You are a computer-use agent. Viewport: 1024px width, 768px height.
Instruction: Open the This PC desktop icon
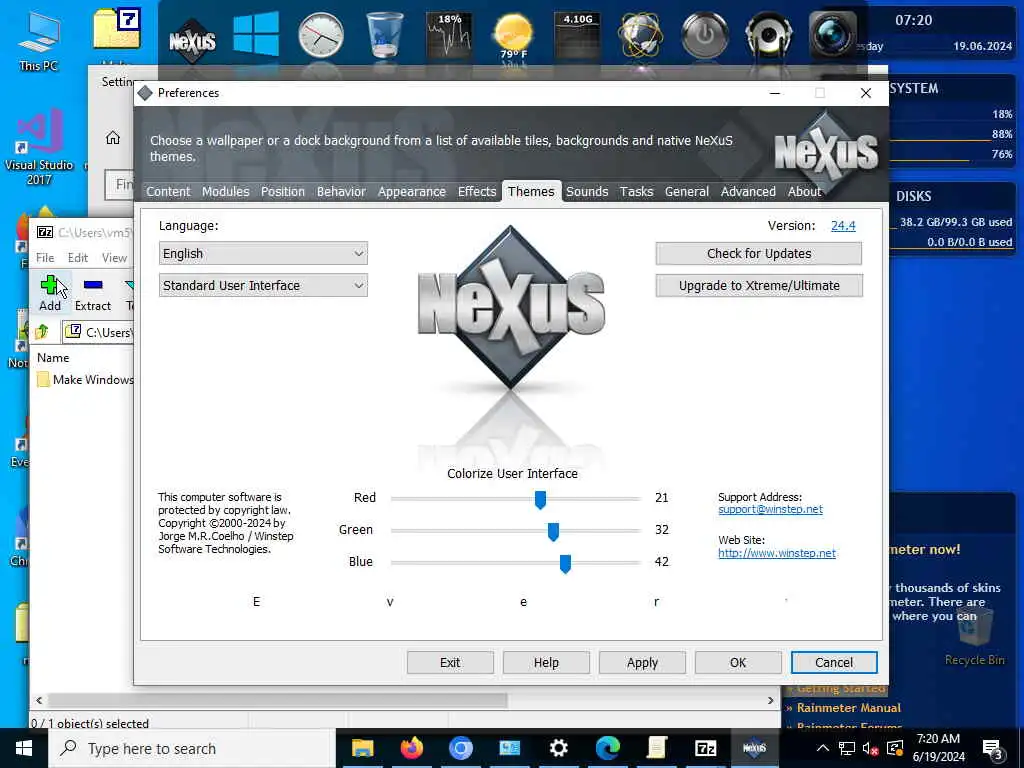39,42
